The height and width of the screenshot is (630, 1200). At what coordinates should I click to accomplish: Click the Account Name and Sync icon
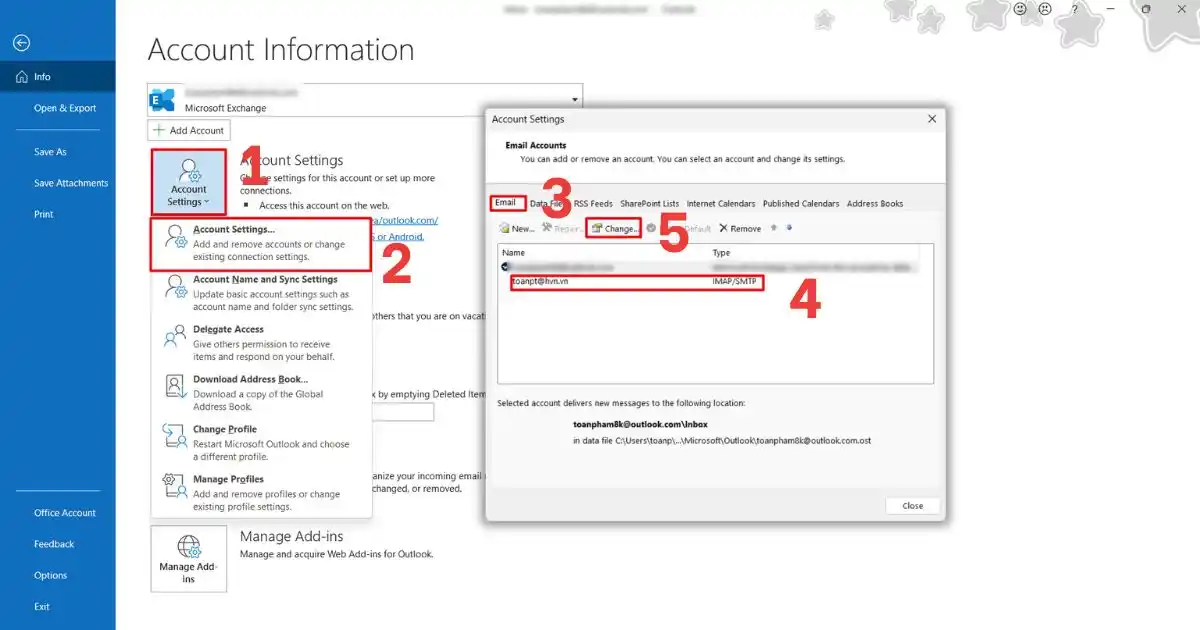click(175, 287)
